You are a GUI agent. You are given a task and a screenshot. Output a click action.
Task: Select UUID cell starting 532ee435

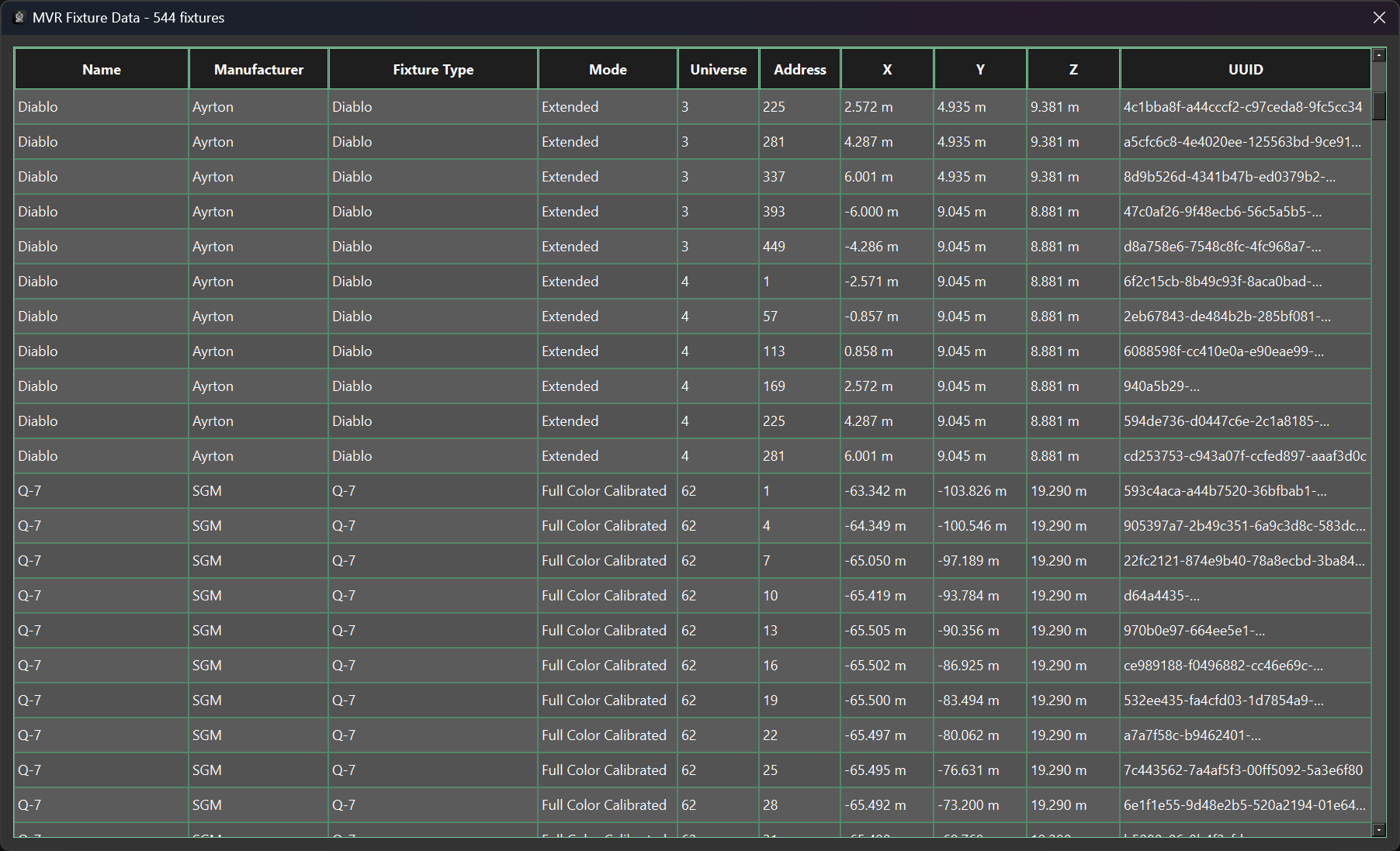(1246, 701)
